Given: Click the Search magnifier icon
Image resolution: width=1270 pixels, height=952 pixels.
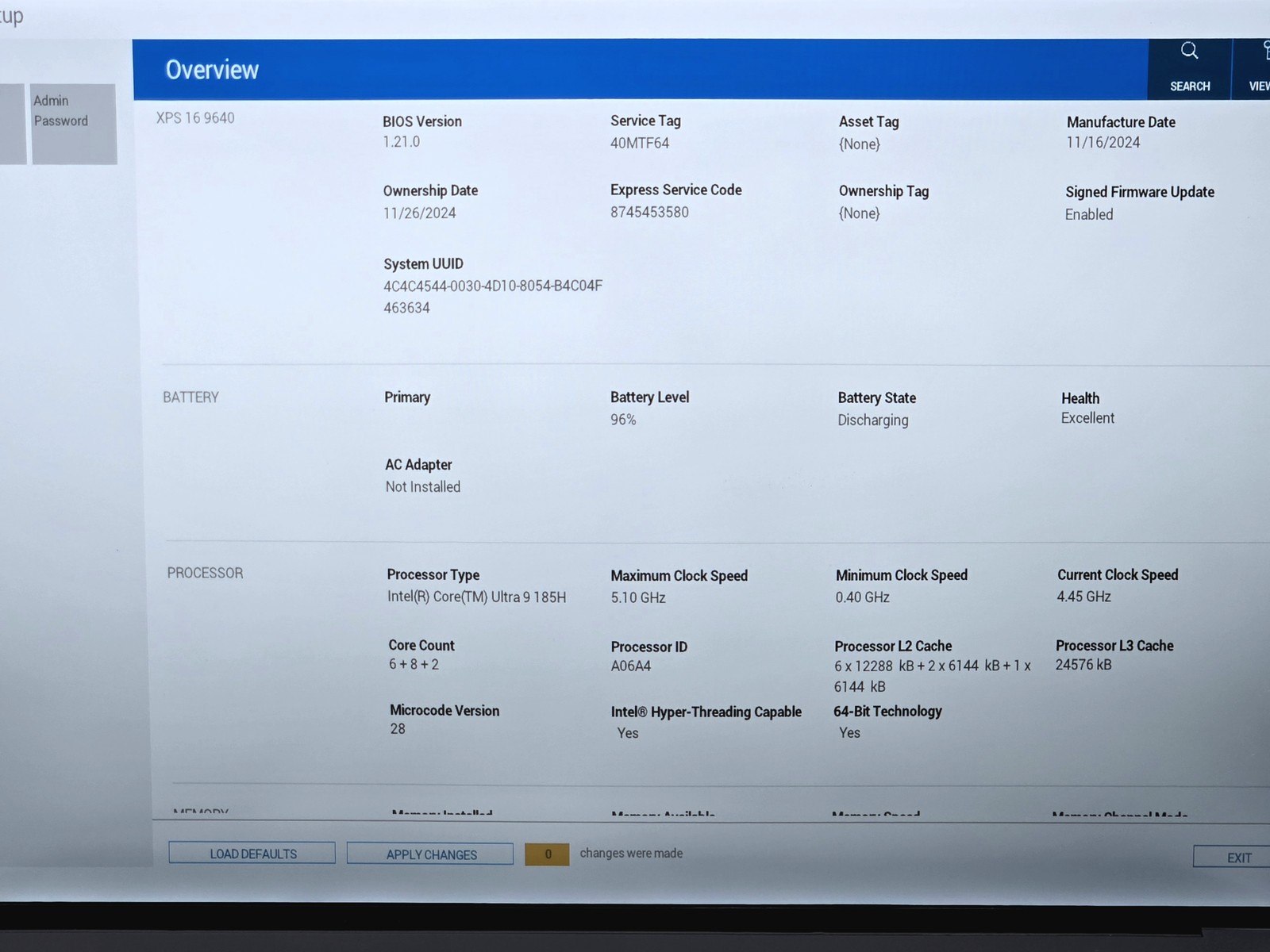Looking at the screenshot, I should pyautogui.click(x=1189, y=52).
